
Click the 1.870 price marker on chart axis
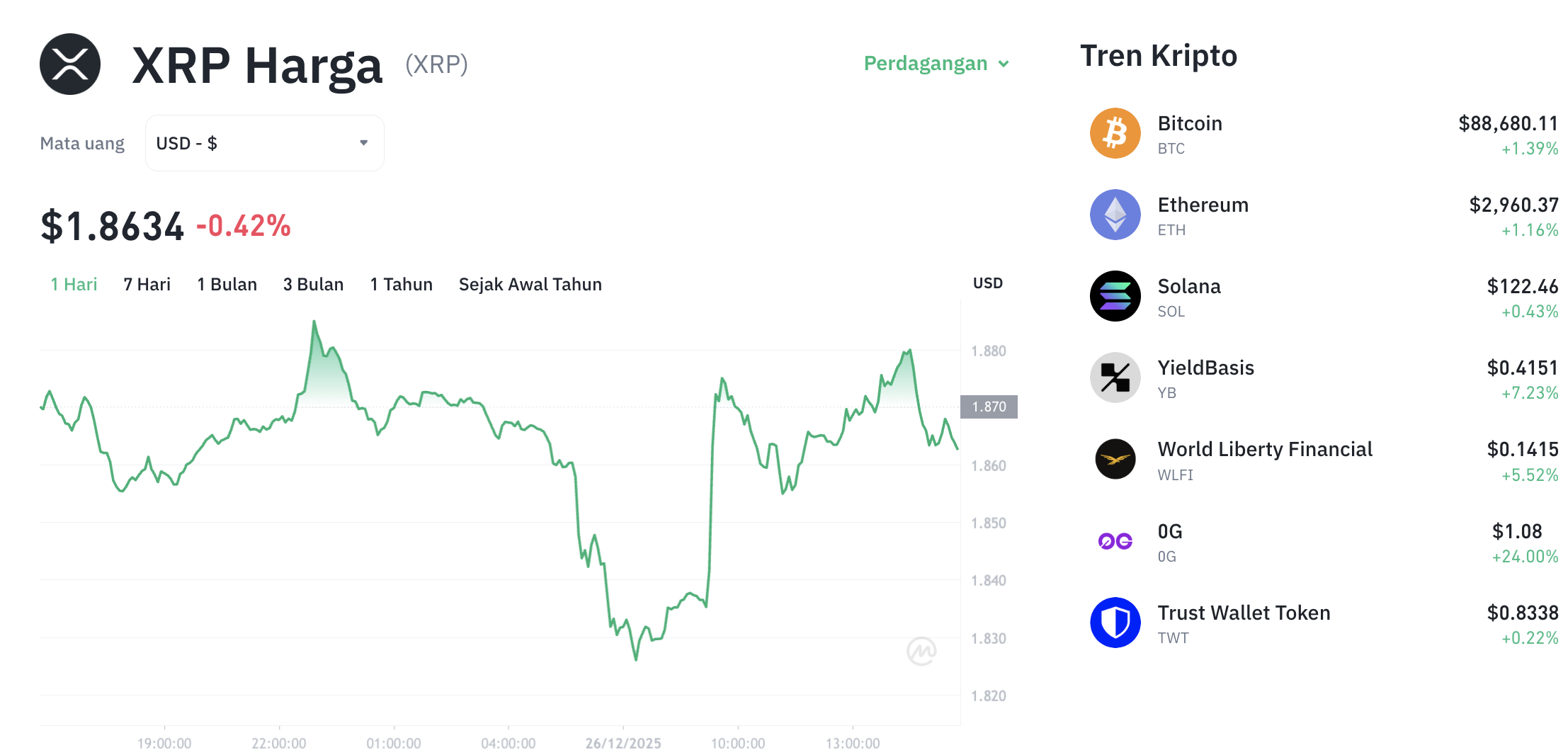click(x=989, y=407)
